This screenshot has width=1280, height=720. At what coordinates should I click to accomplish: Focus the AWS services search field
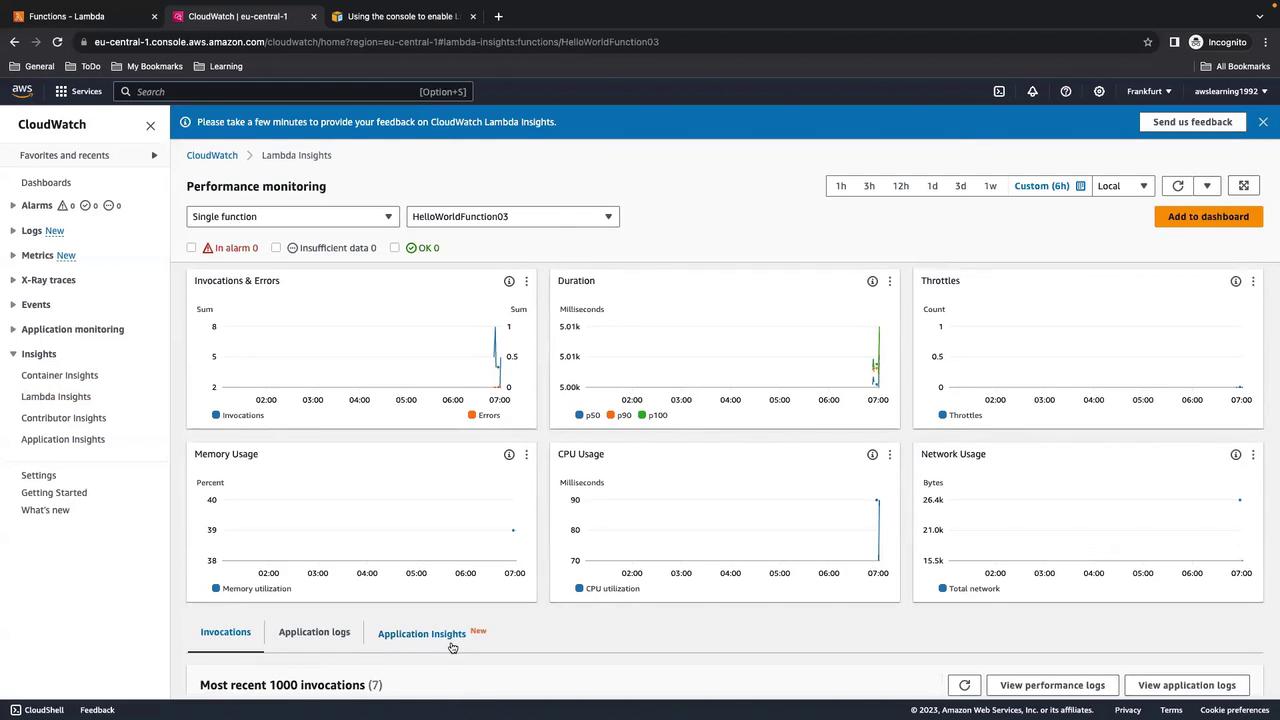[x=292, y=92]
